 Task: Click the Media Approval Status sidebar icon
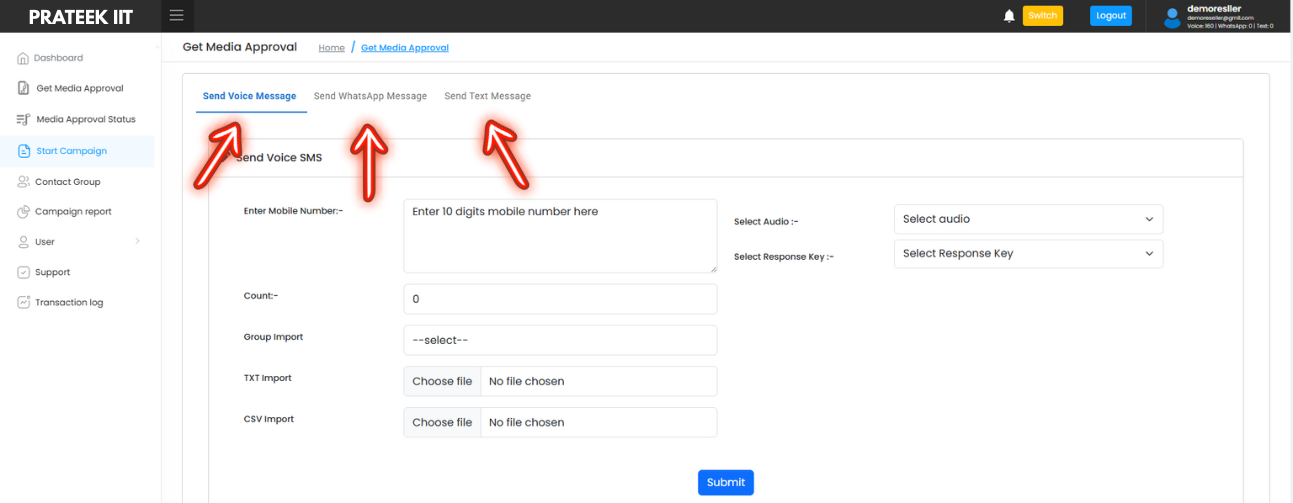pyautogui.click(x=24, y=120)
